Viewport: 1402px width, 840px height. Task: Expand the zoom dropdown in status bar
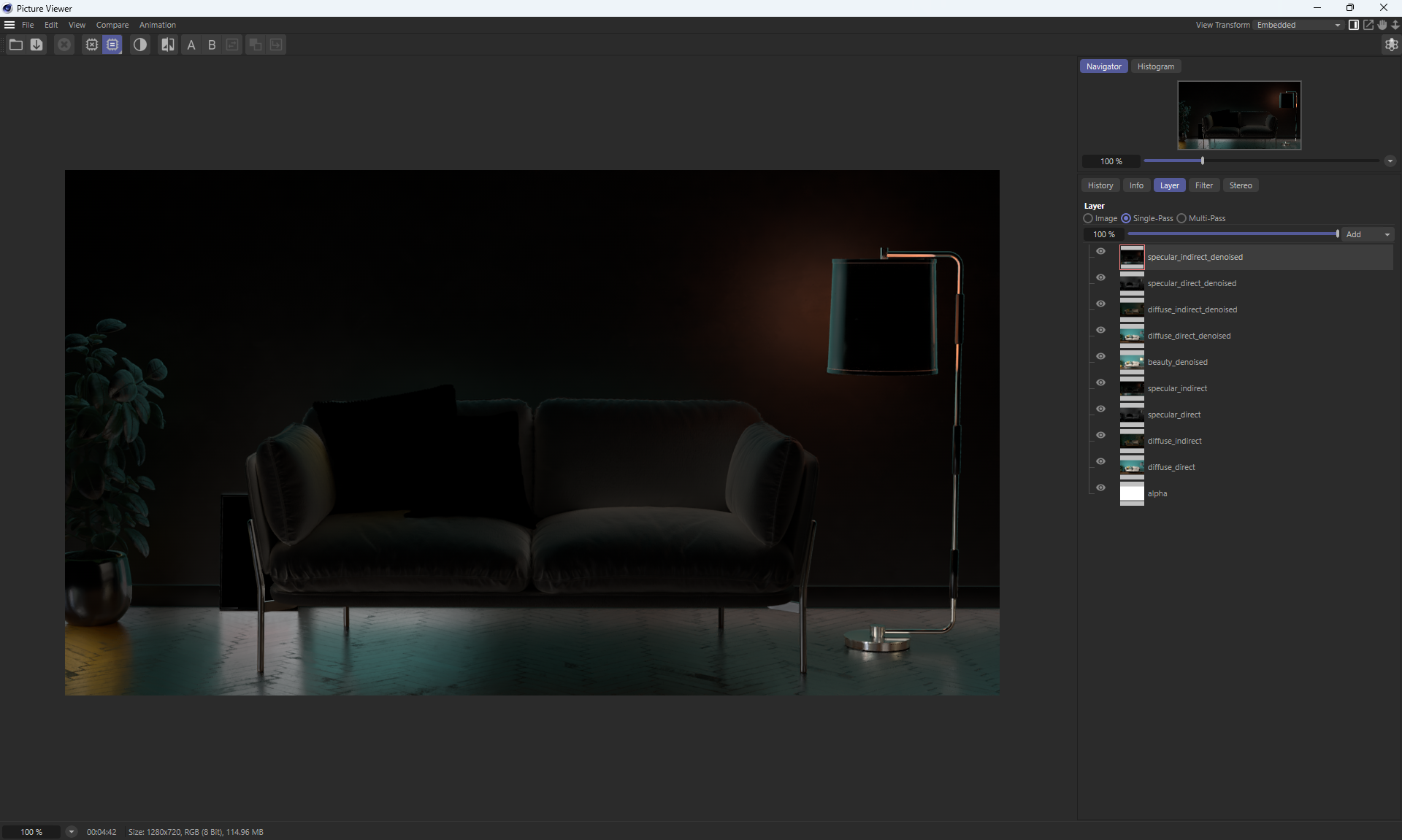click(71, 831)
